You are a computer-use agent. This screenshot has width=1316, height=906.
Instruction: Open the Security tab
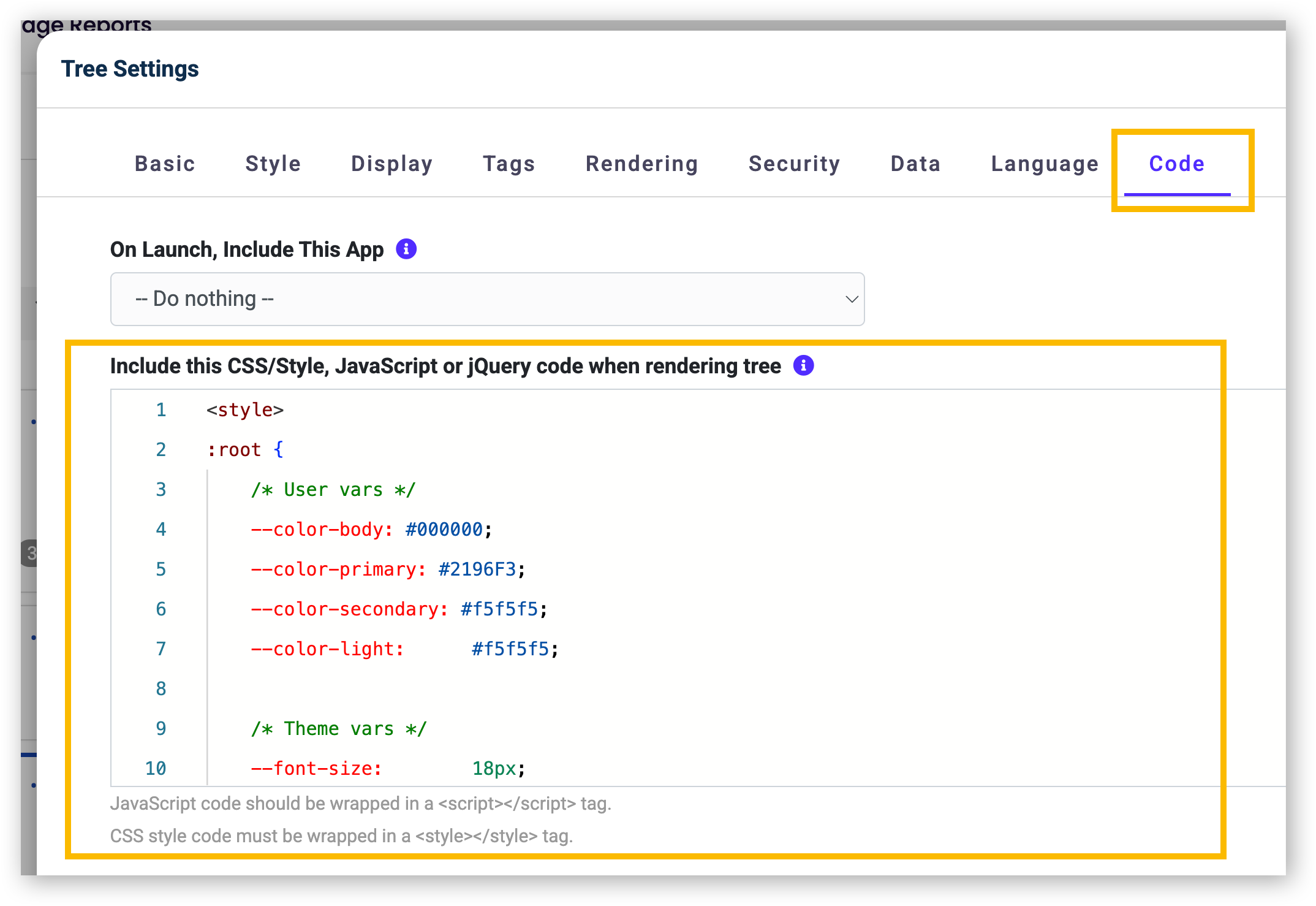click(795, 164)
